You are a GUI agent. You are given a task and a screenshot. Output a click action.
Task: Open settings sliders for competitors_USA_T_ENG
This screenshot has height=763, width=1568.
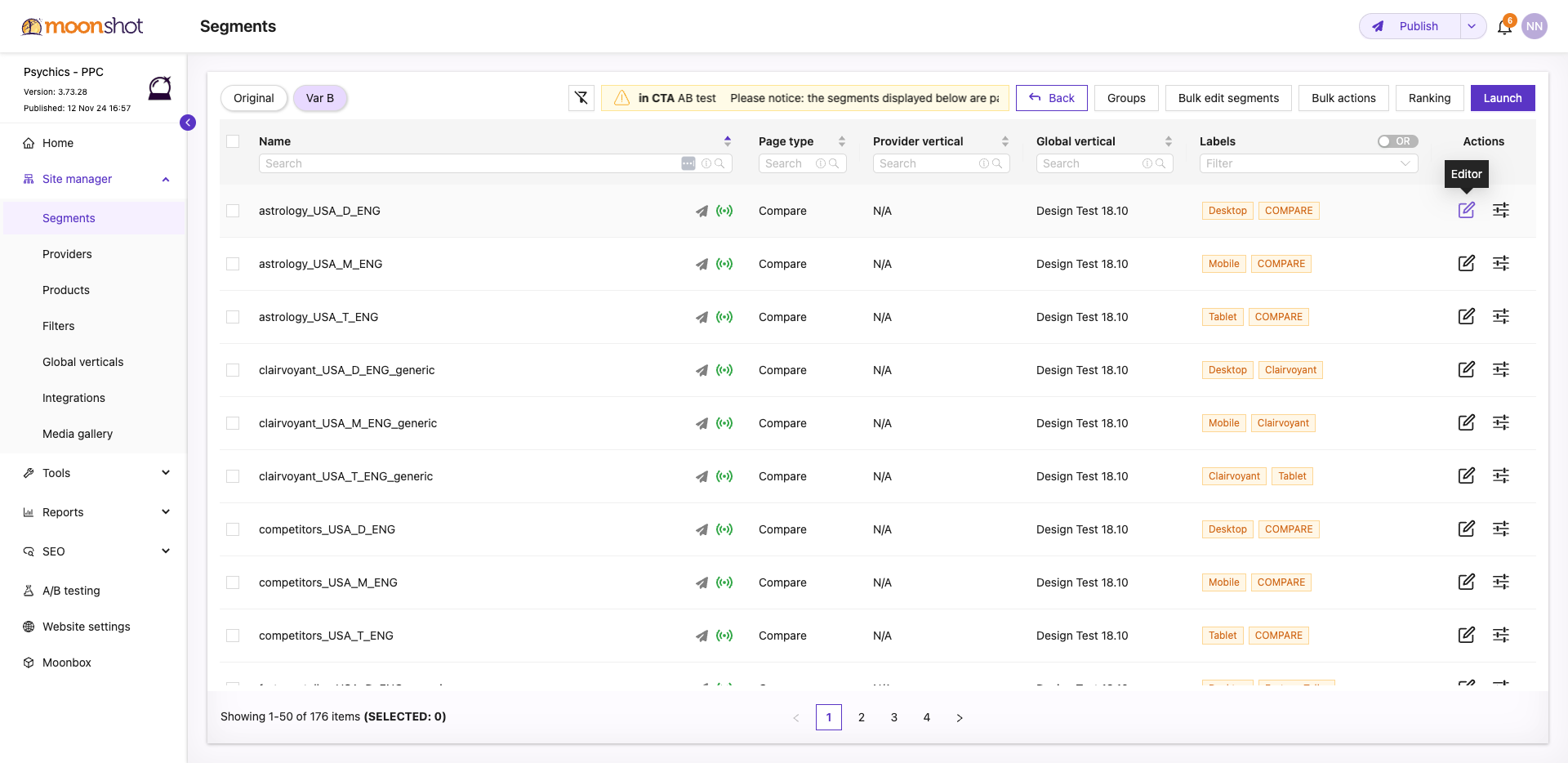point(1501,635)
